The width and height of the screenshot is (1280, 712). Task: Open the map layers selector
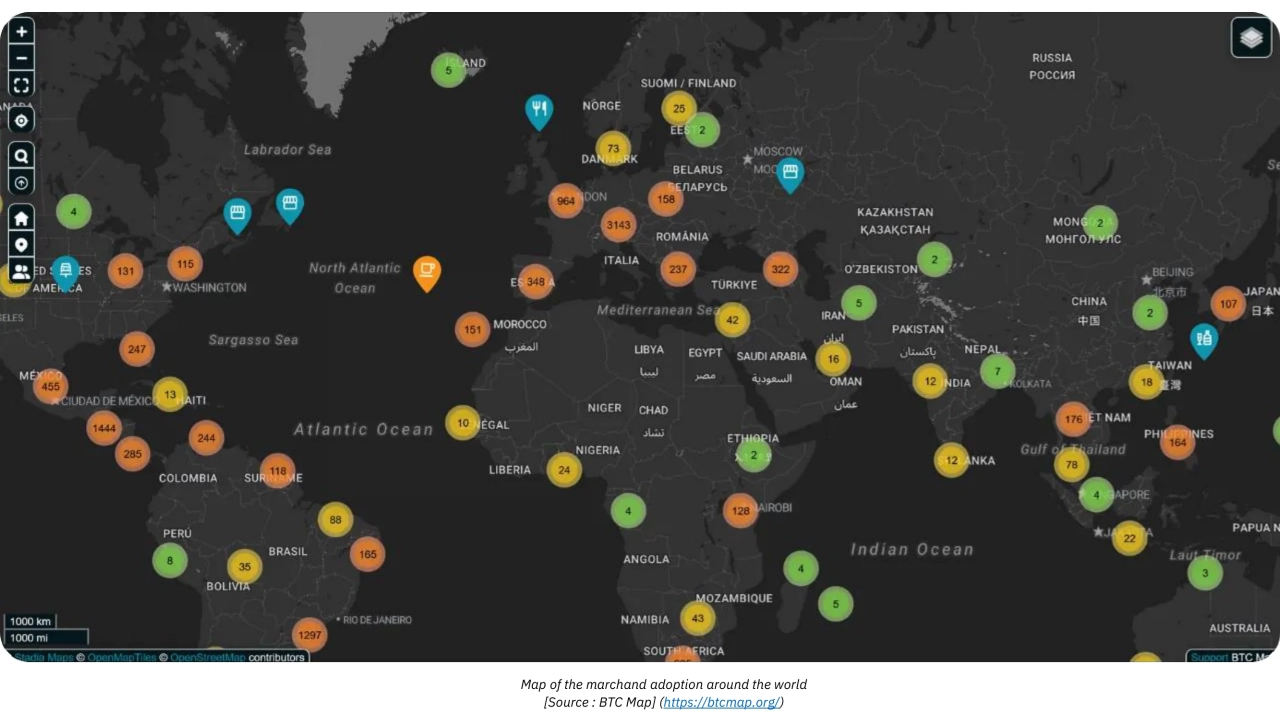tap(1251, 38)
